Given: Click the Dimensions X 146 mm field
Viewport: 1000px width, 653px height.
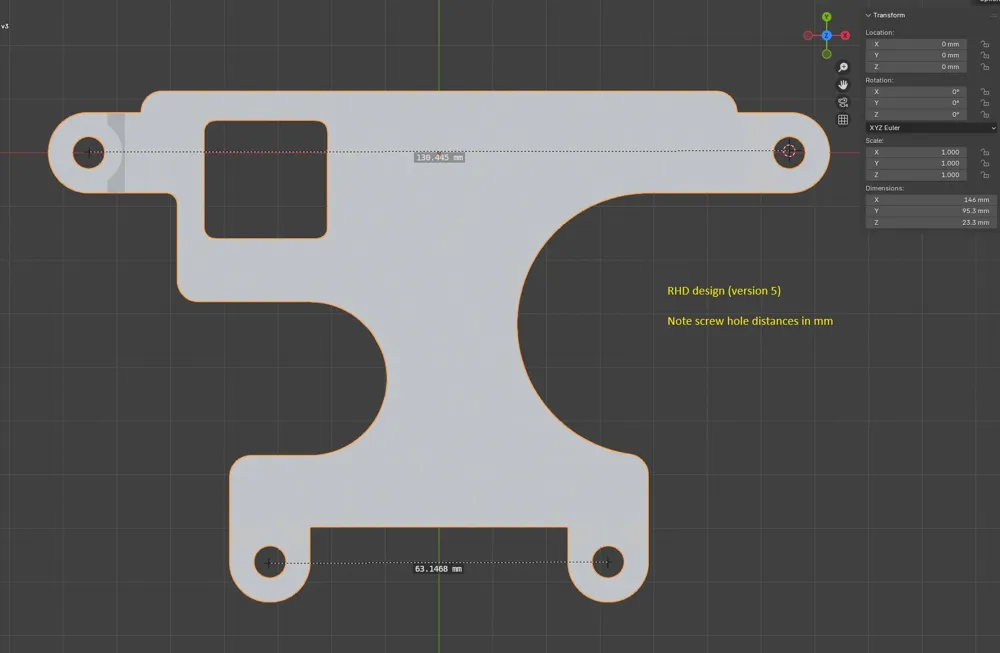Looking at the screenshot, I should [x=931, y=200].
